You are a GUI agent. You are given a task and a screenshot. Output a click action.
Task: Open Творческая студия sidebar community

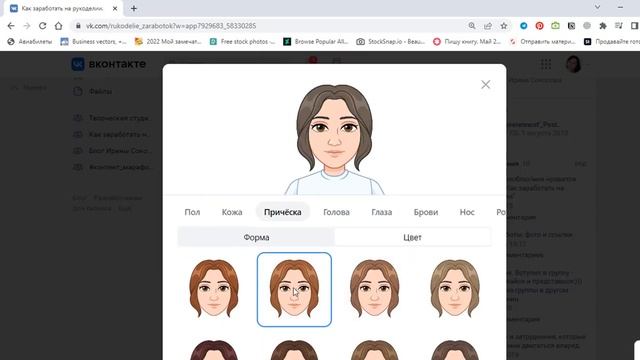click(x=112, y=118)
